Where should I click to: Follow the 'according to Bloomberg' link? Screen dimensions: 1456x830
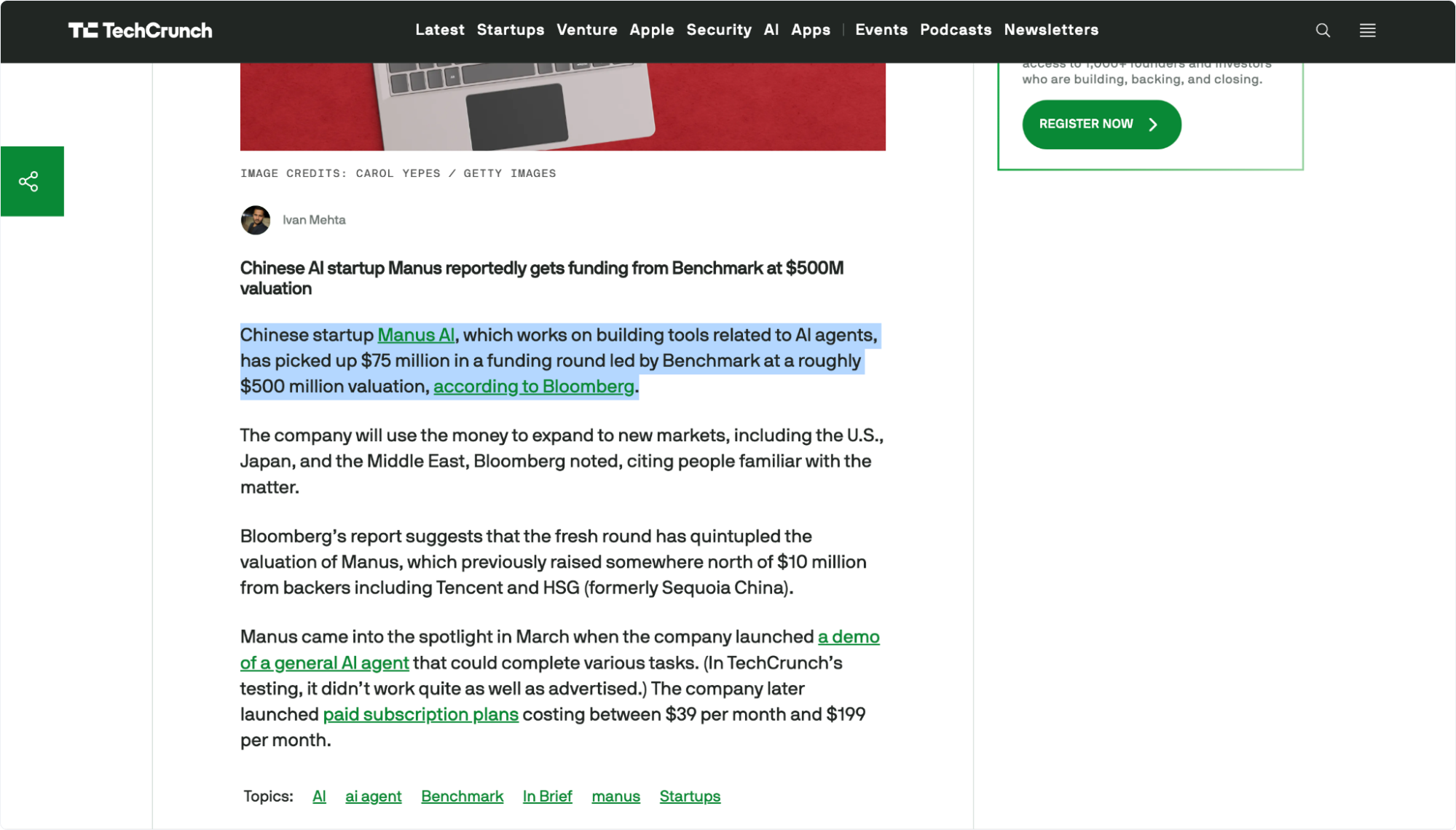click(x=533, y=387)
